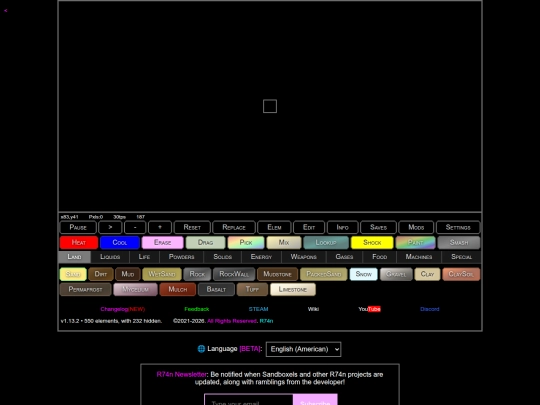Switch to the Liquids category tab
Viewport: 540px width, 405px height.
pyautogui.click(x=110, y=257)
